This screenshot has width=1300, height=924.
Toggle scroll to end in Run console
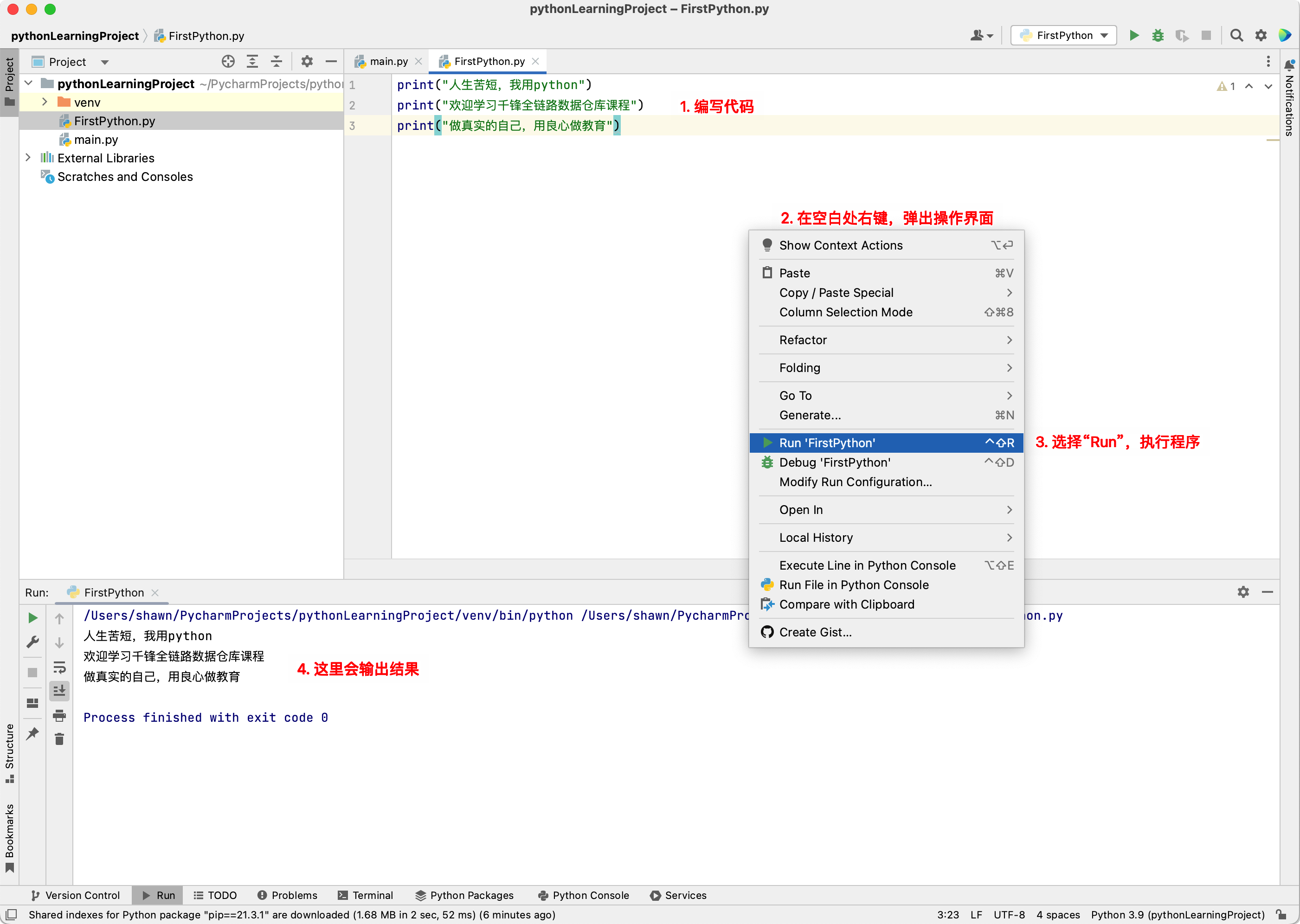(x=59, y=691)
